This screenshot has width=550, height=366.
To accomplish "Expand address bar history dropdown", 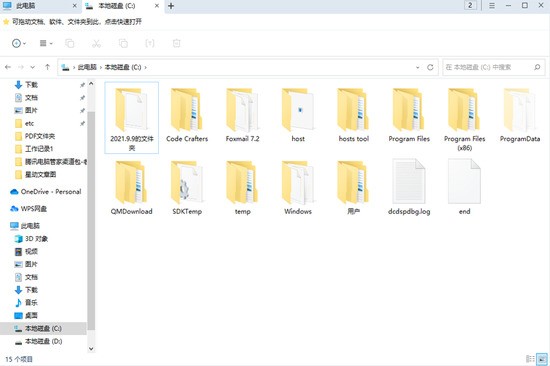I will 417,67.
